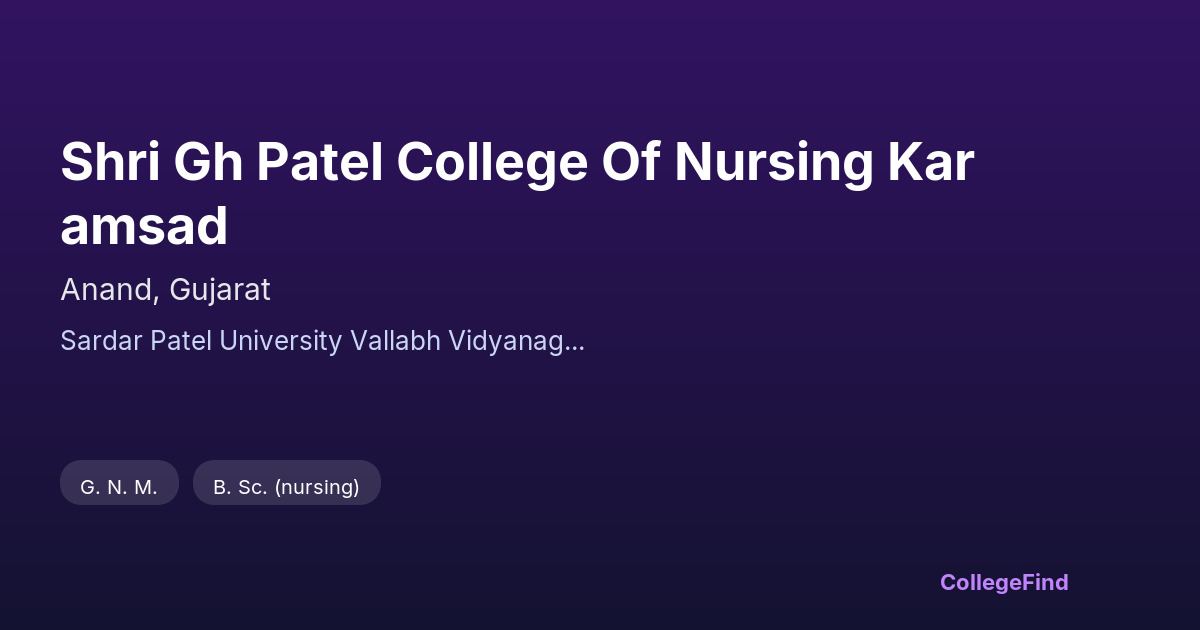Click the comma between Anand and Gujarat
Screen dimensions: 1200x630
158,298
